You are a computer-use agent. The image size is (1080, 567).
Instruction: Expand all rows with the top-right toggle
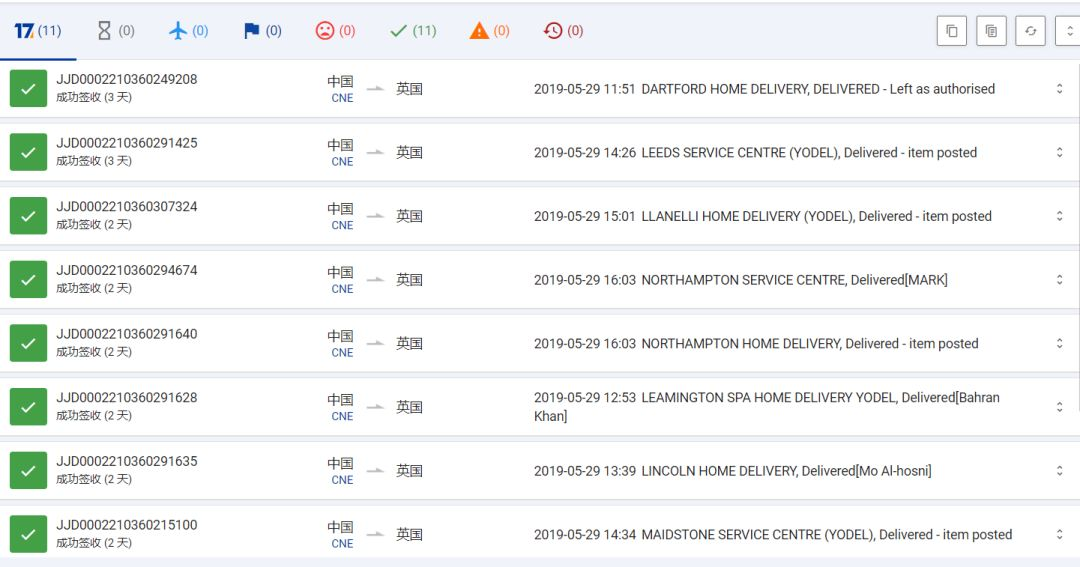1066,31
